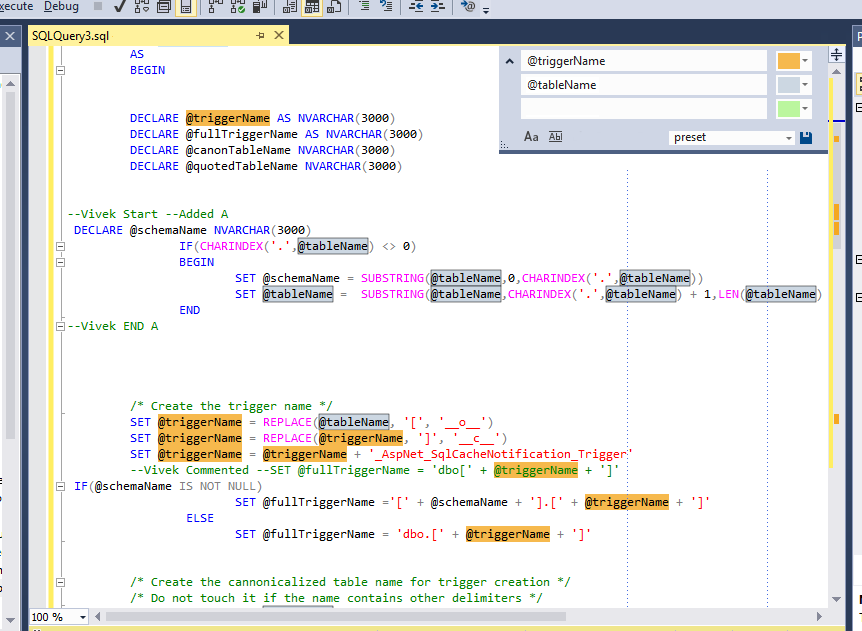Click the '--Vivek Start --Added A' comment
This screenshot has width=862, height=631.
pyautogui.click(x=148, y=214)
